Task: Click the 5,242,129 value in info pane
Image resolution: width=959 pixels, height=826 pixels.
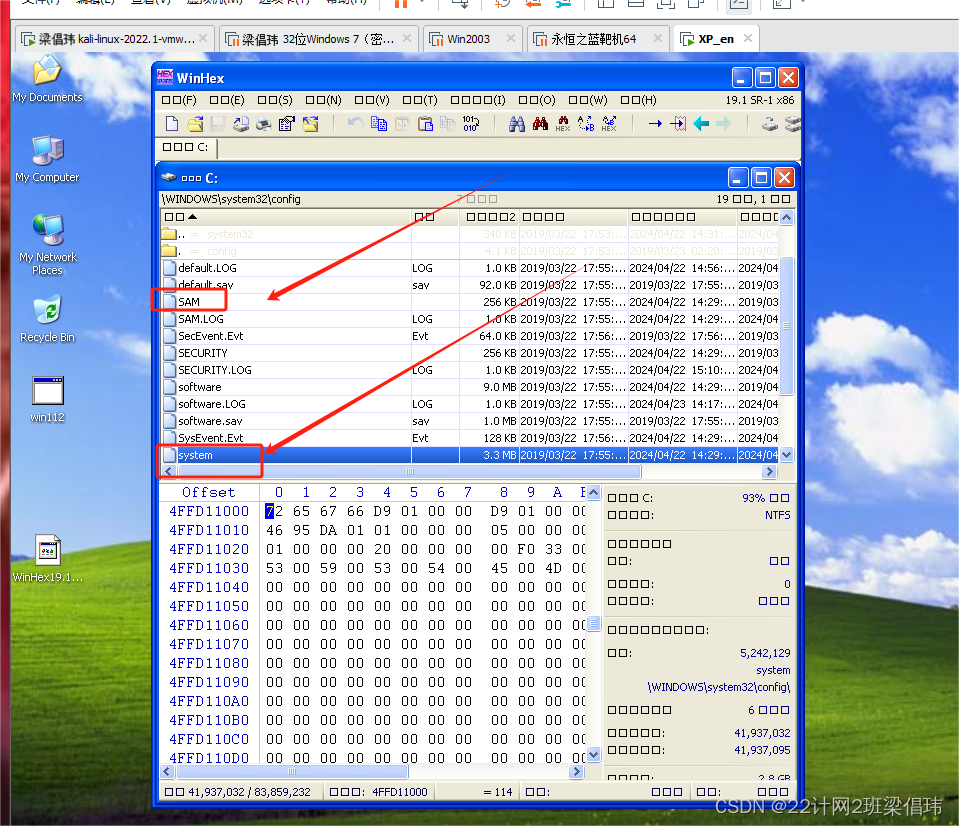Action: coord(765,654)
